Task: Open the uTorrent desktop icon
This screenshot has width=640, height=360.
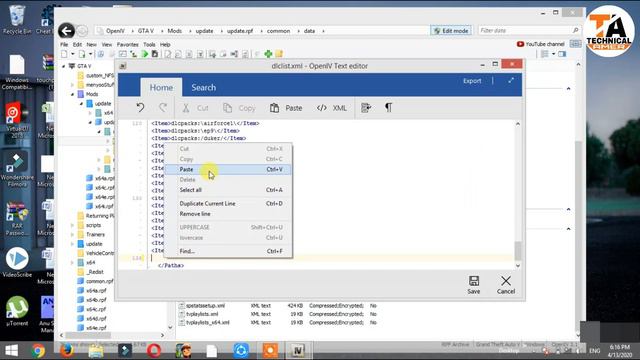Action: (17, 311)
